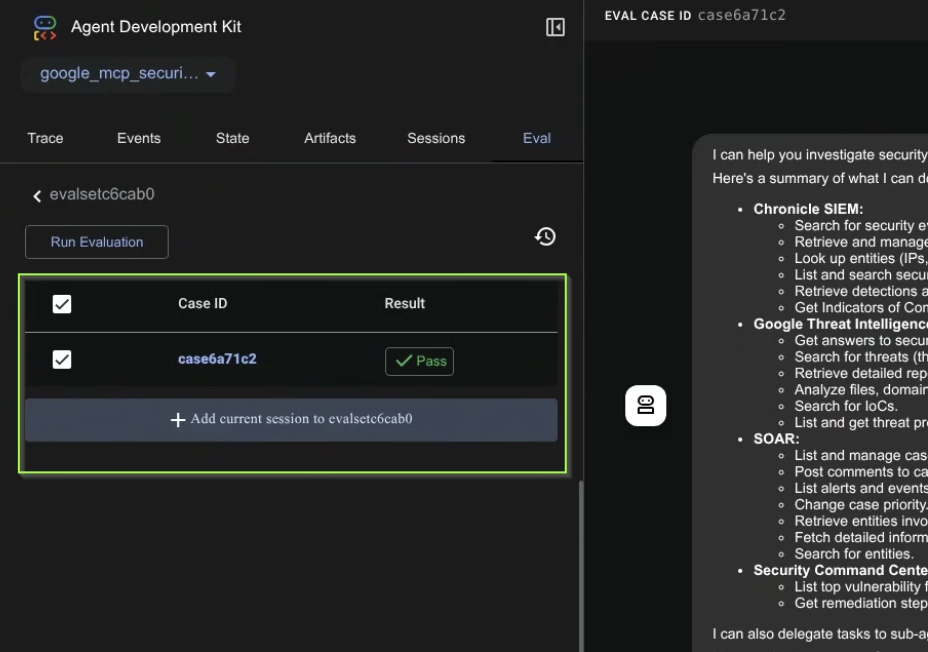Click the side panel vertical scrollbar
928x652 pixels.
click(581, 565)
